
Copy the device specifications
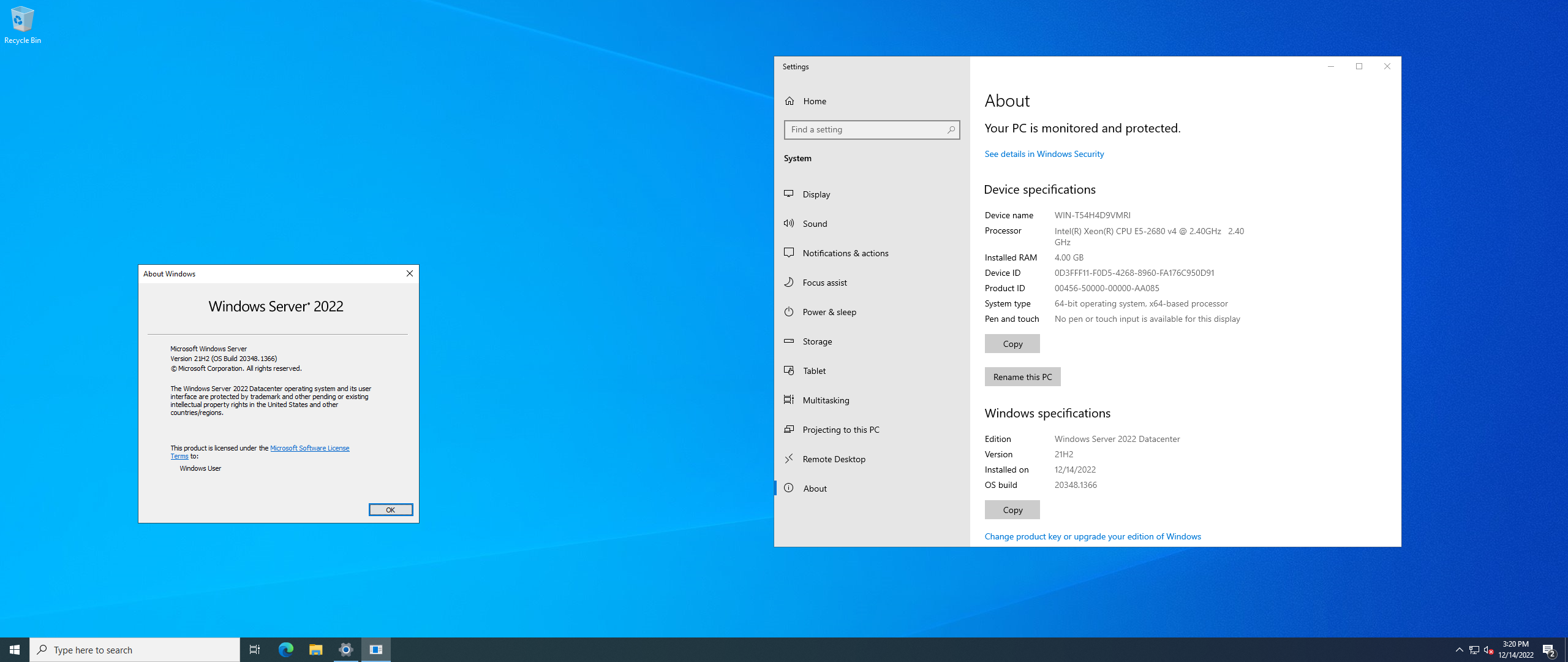point(1012,344)
